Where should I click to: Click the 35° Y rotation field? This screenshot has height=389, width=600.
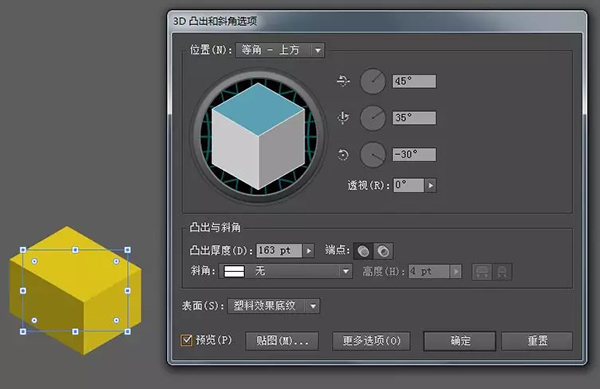(x=414, y=118)
